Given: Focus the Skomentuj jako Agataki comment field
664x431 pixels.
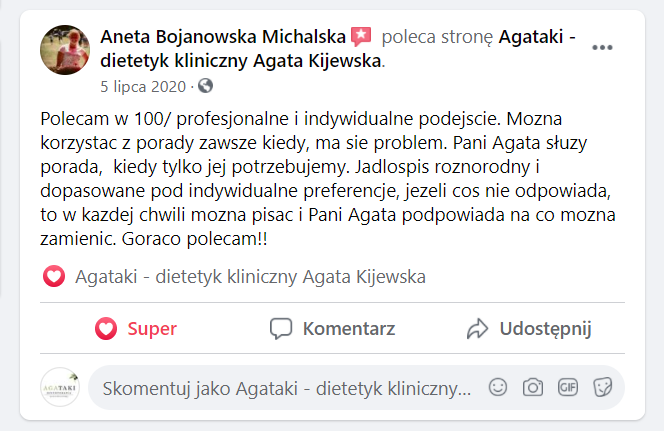Looking at the screenshot, I should pyautogui.click(x=286, y=388).
